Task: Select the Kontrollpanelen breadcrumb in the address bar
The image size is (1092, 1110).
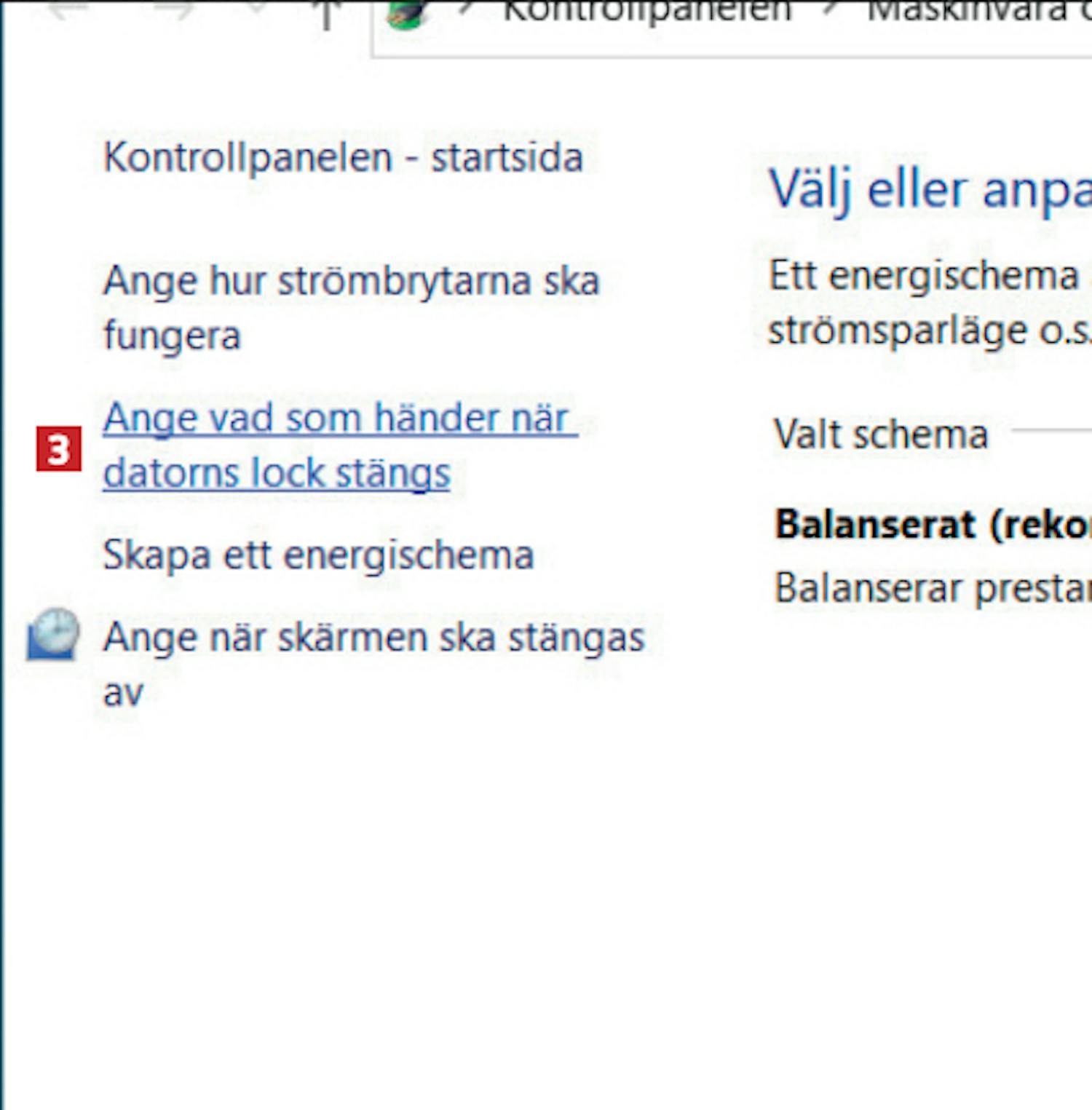Action: click(646, 12)
